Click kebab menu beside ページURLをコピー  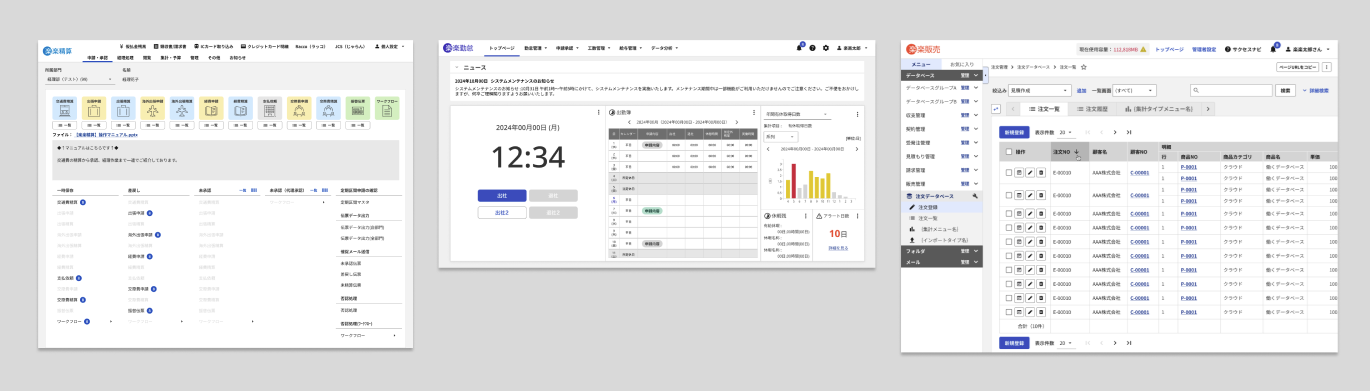pos(1327,67)
